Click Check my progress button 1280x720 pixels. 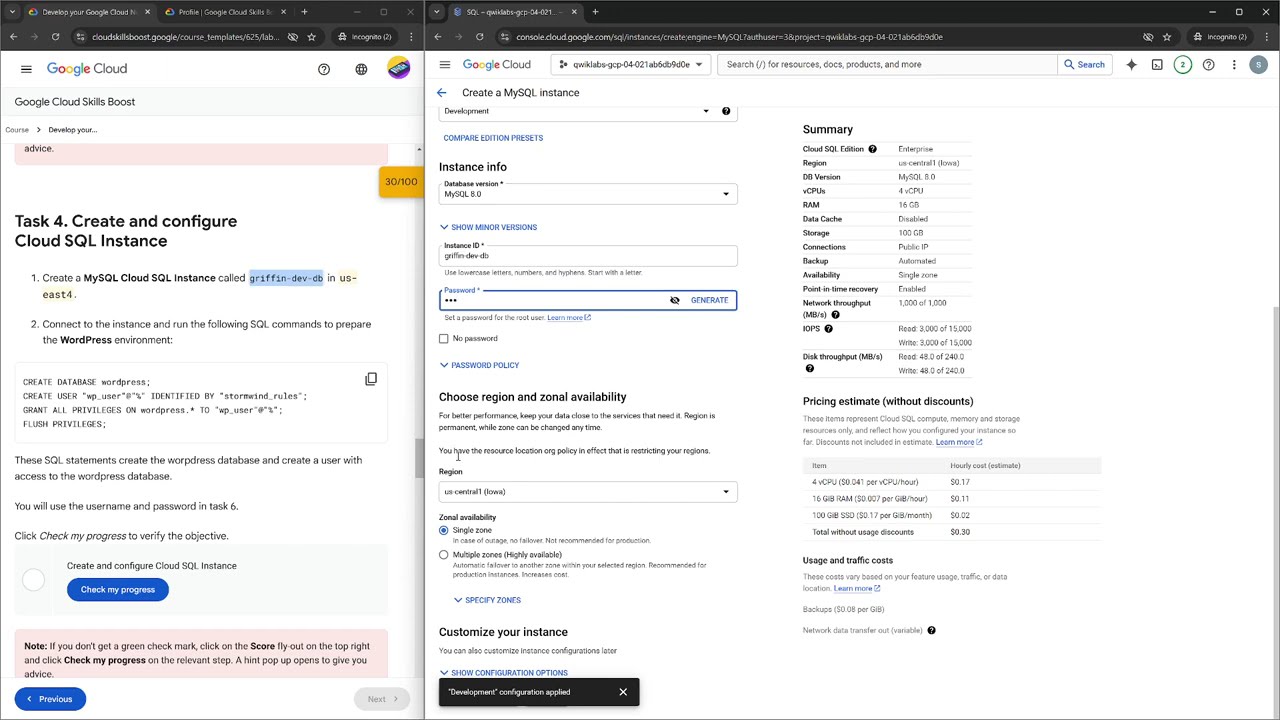(118, 590)
